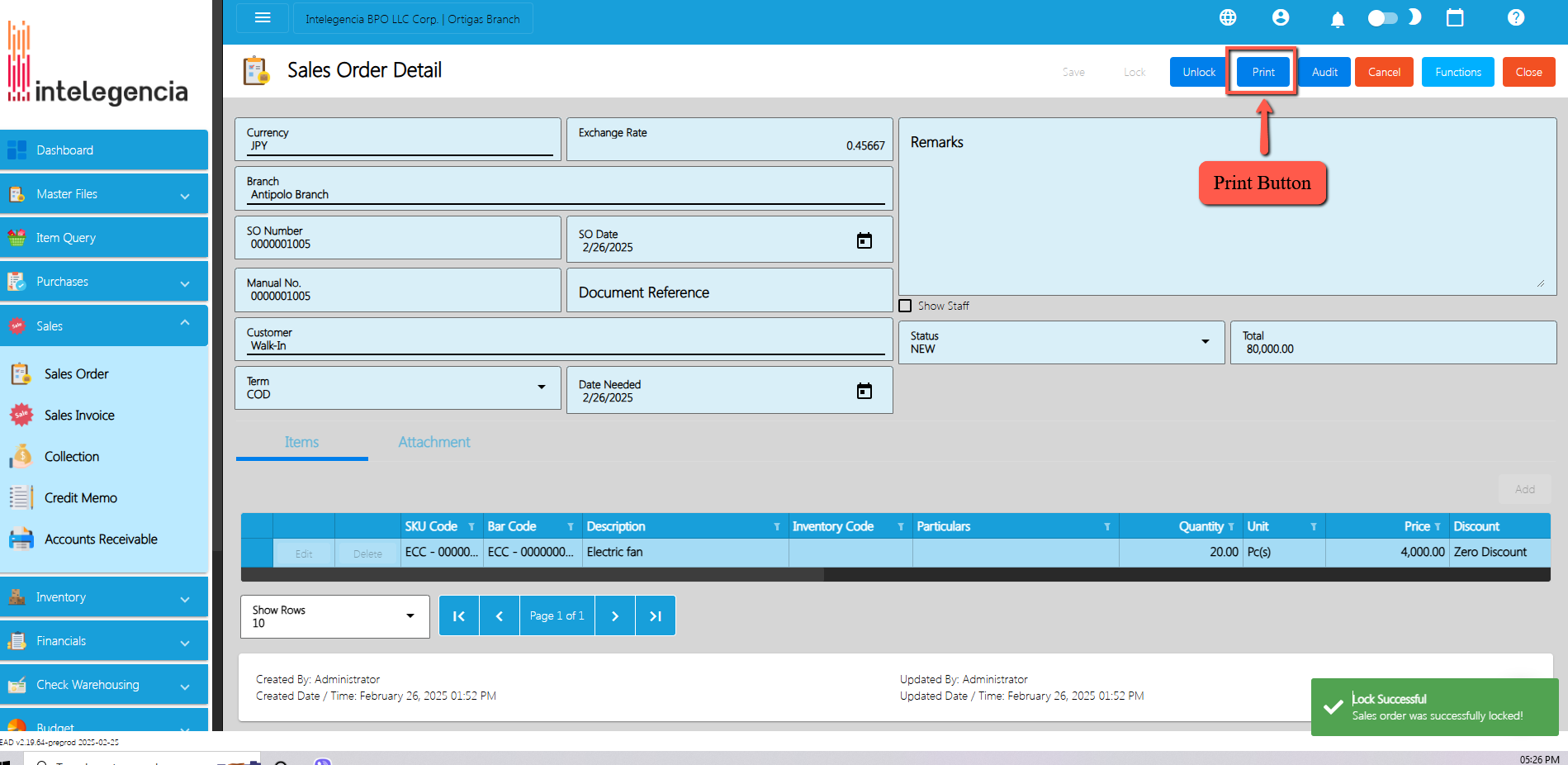The height and width of the screenshot is (765, 1568).
Task: Open the Date Needed calendar picker
Action: [865, 391]
